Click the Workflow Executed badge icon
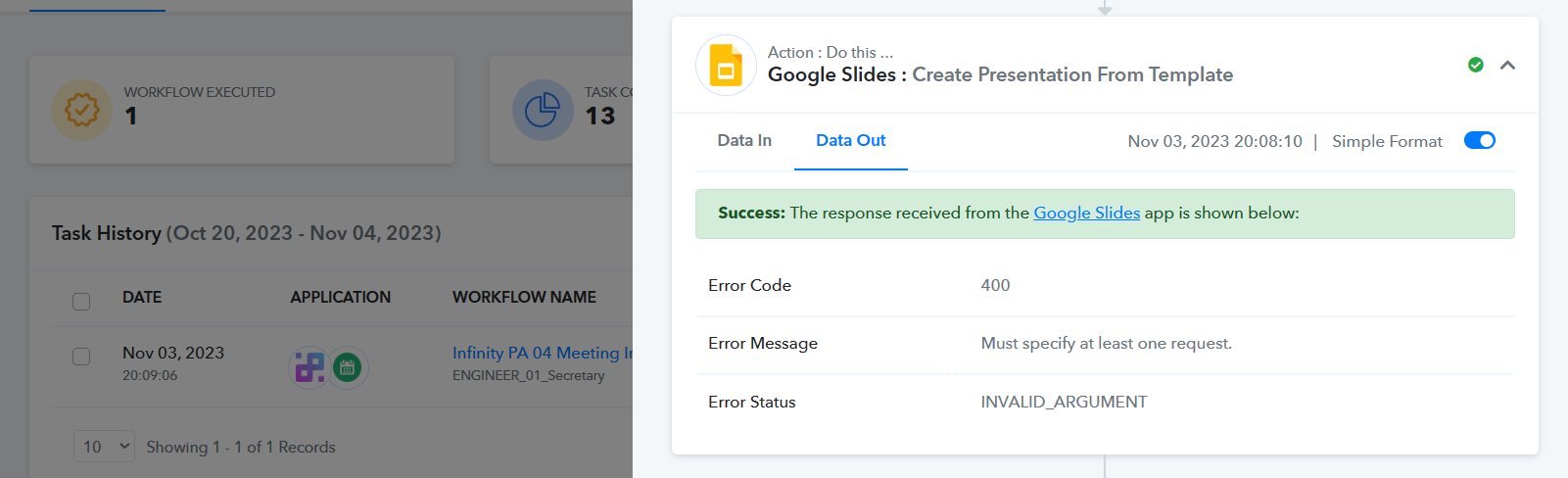The width and height of the screenshot is (1568, 478). click(81, 110)
